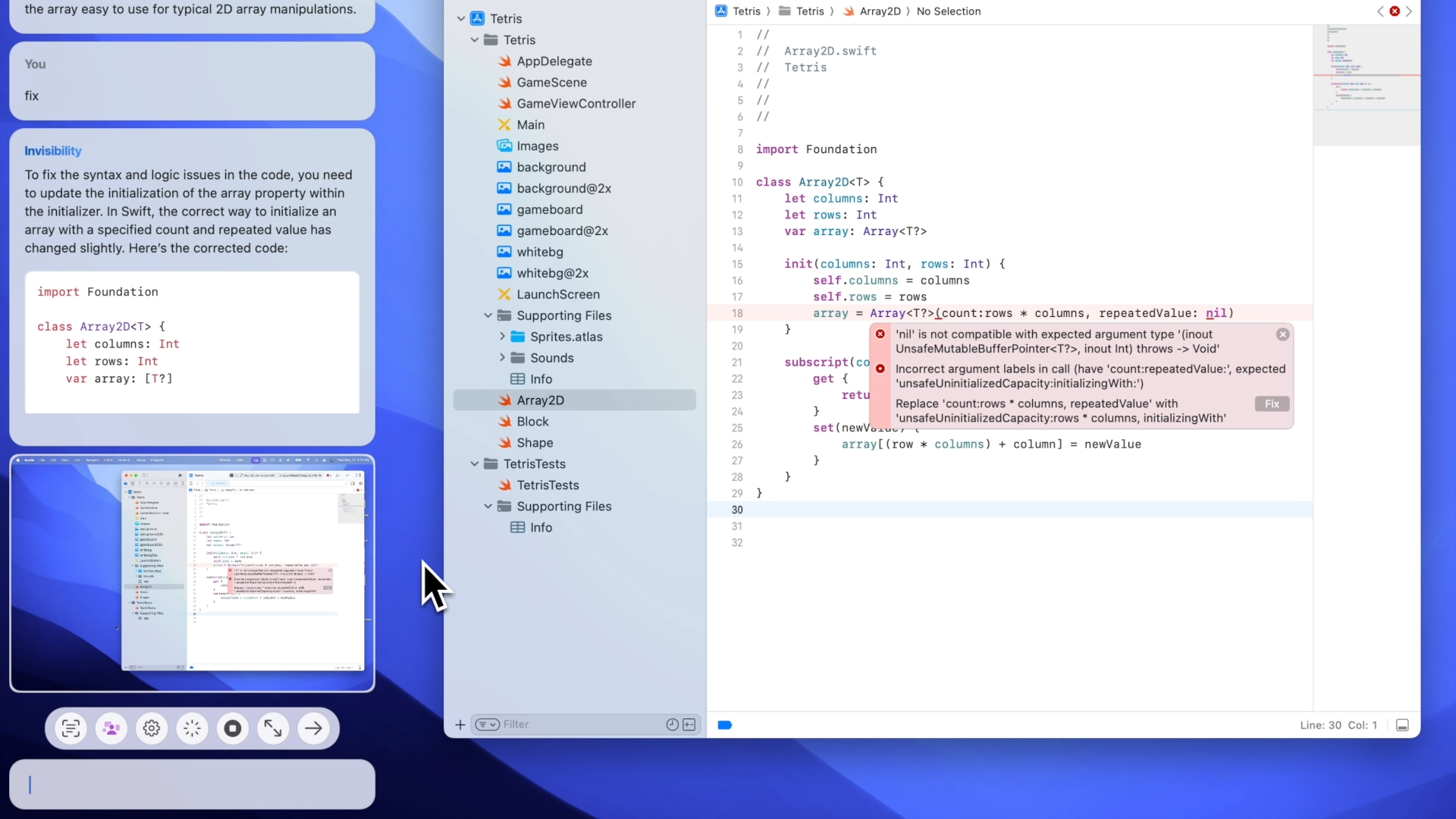
Task: Dismiss the error popup with X
Action: point(1282,334)
